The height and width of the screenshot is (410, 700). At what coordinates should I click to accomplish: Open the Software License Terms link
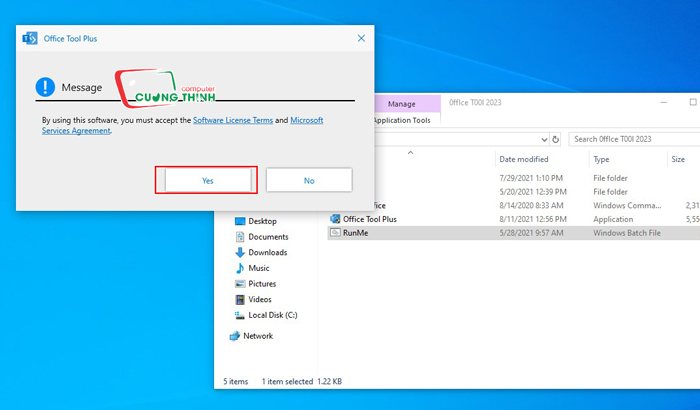(233, 120)
